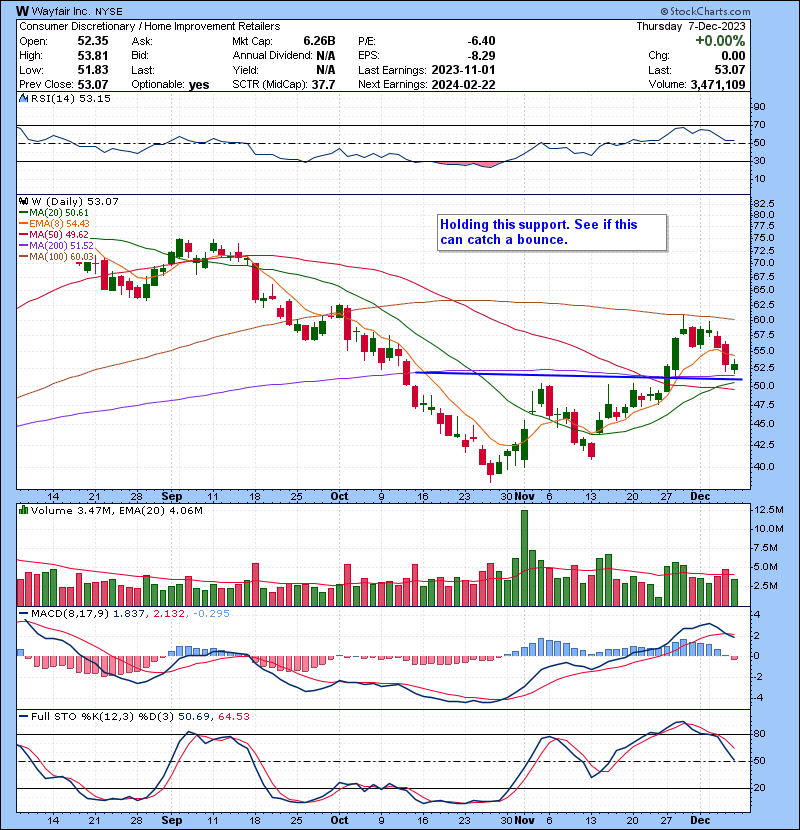Click the MACD histogram value -0.295

(211, 614)
